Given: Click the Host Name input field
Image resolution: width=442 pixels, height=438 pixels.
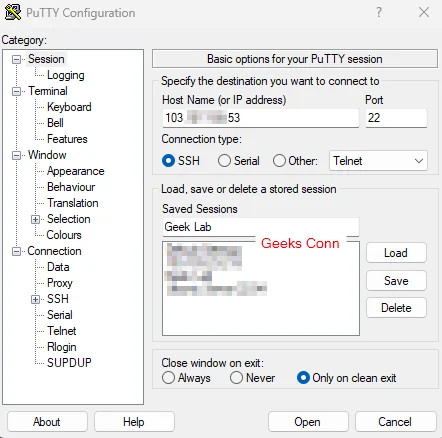Looking at the screenshot, I should [x=261, y=118].
